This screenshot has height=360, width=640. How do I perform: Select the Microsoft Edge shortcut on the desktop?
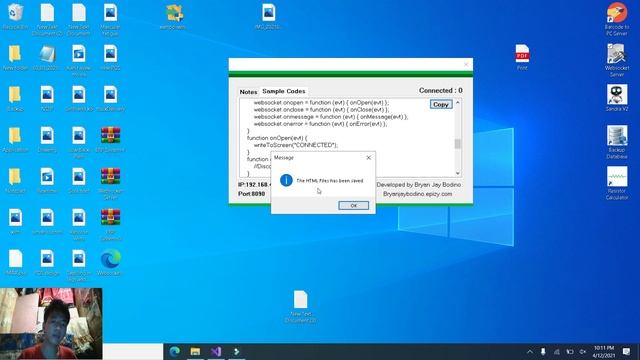point(110,262)
